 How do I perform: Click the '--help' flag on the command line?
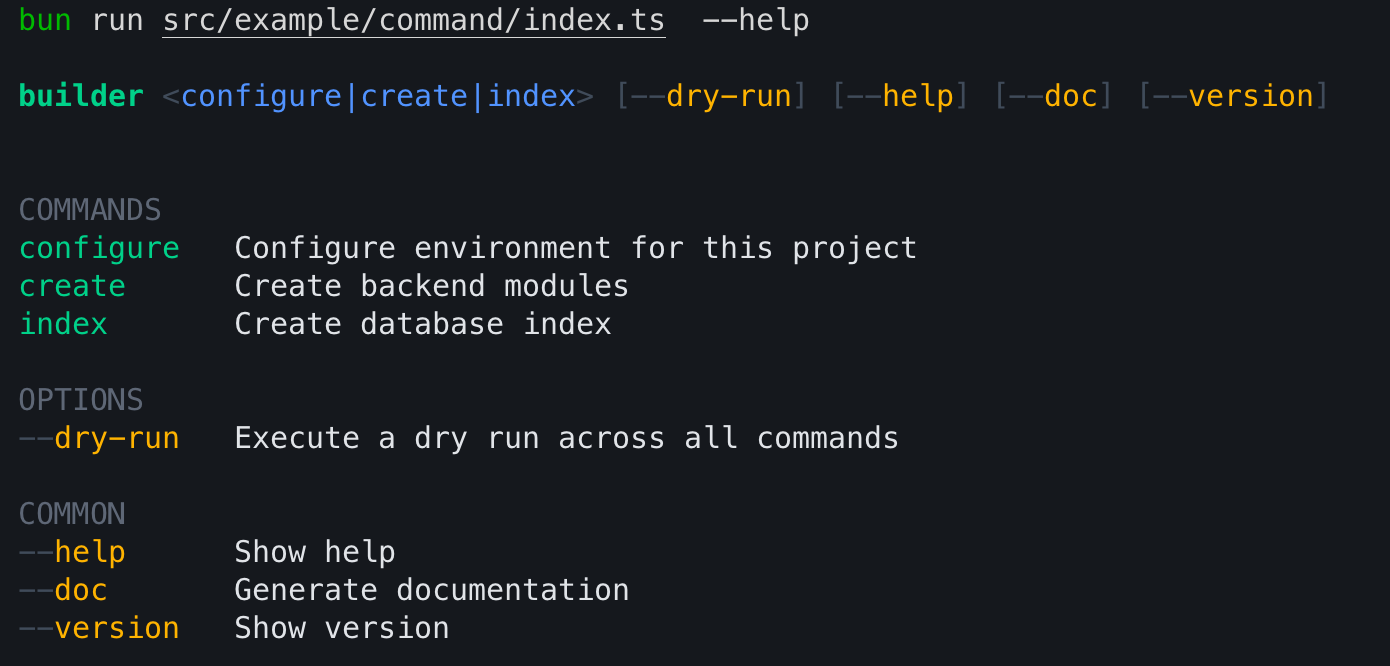point(756,21)
